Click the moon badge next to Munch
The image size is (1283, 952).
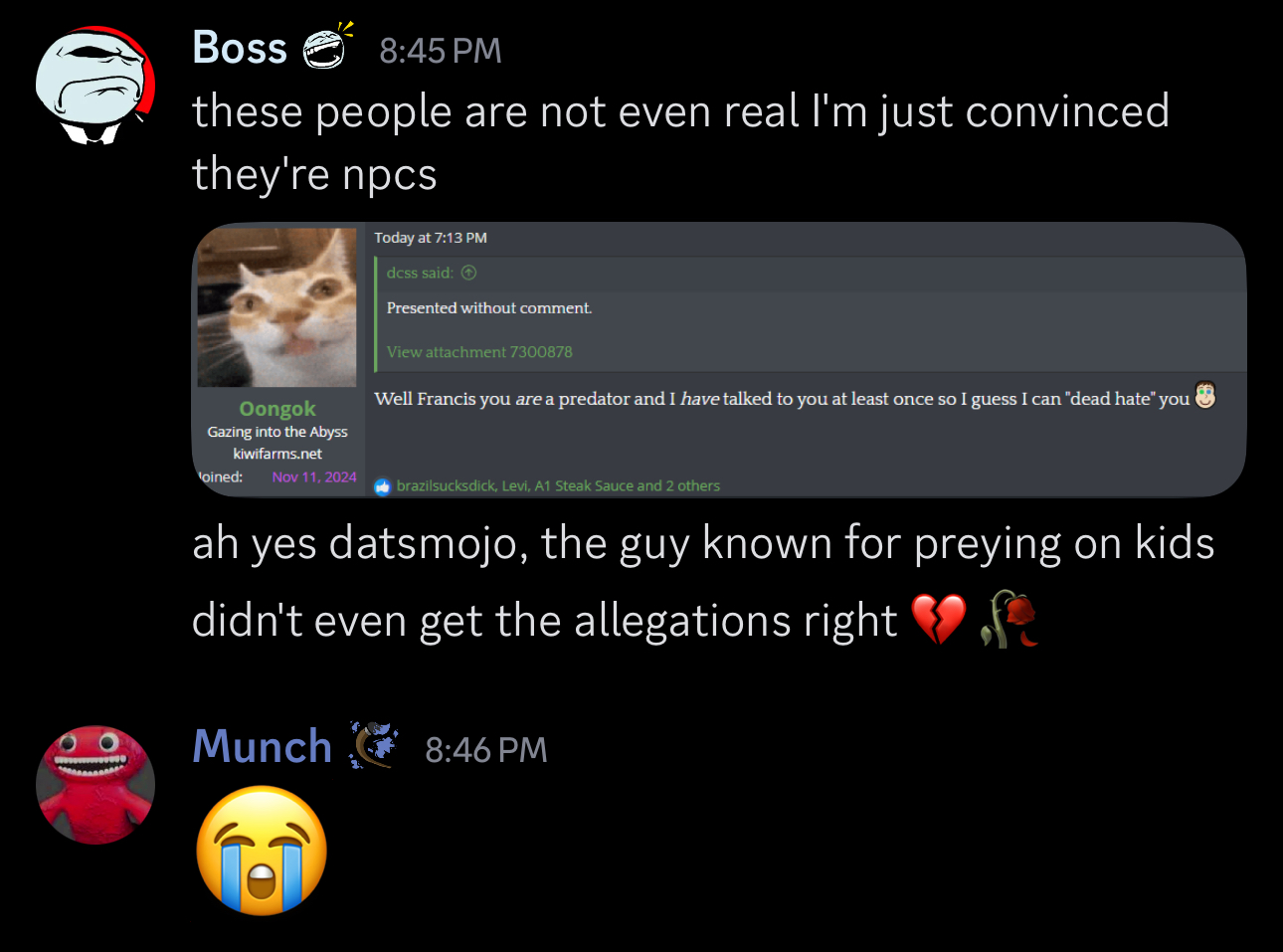(373, 745)
